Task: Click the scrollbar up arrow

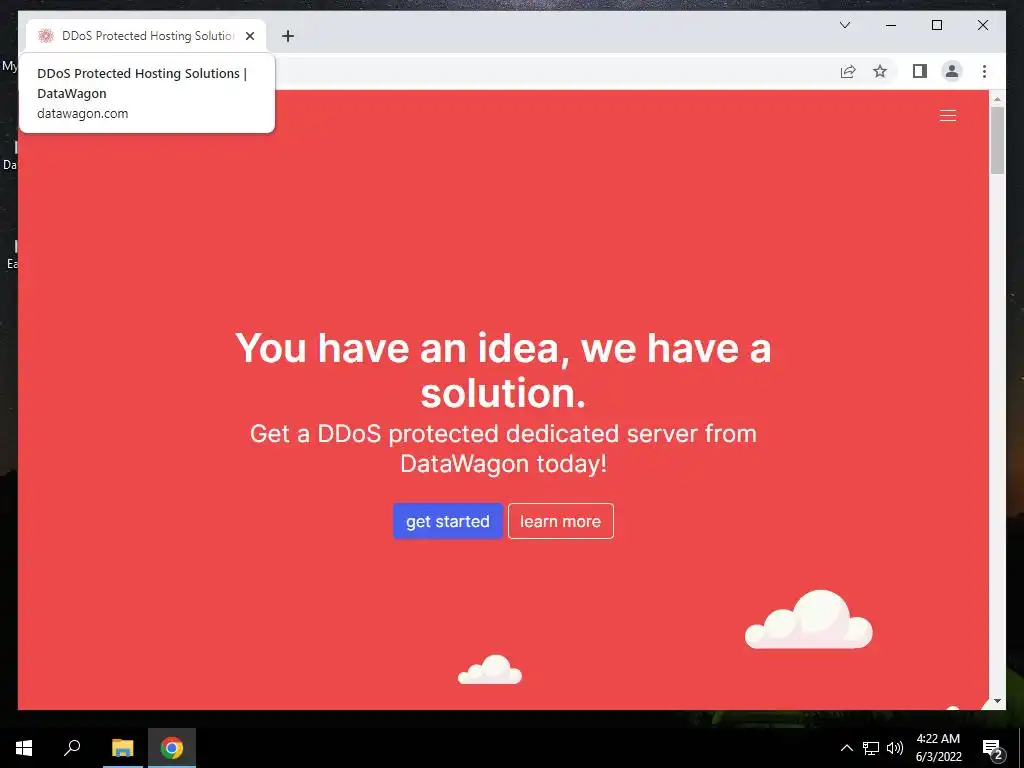Action: point(997,99)
